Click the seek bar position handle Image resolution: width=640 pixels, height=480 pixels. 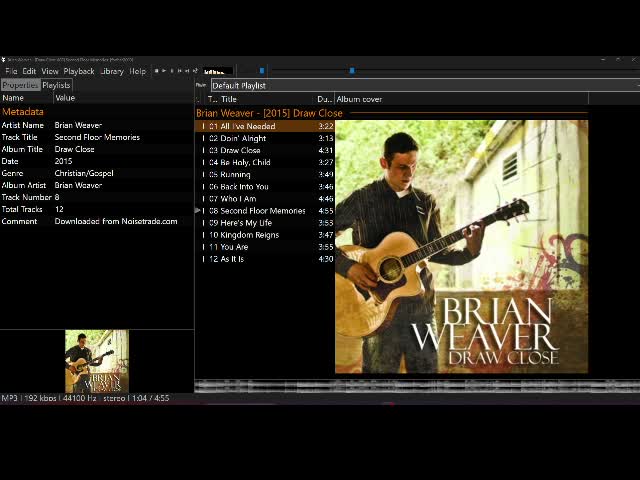point(352,71)
